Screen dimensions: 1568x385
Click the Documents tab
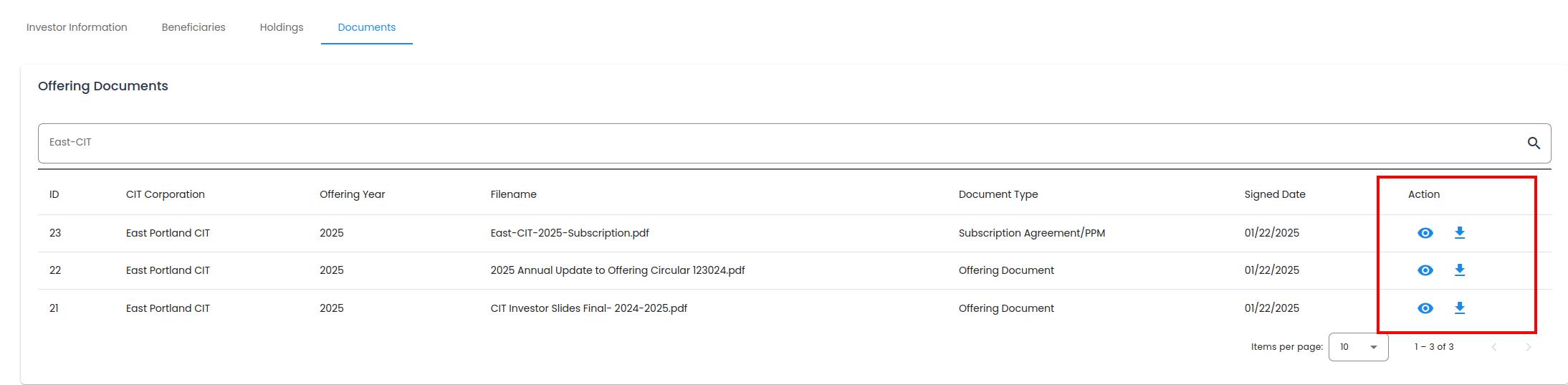tap(366, 27)
